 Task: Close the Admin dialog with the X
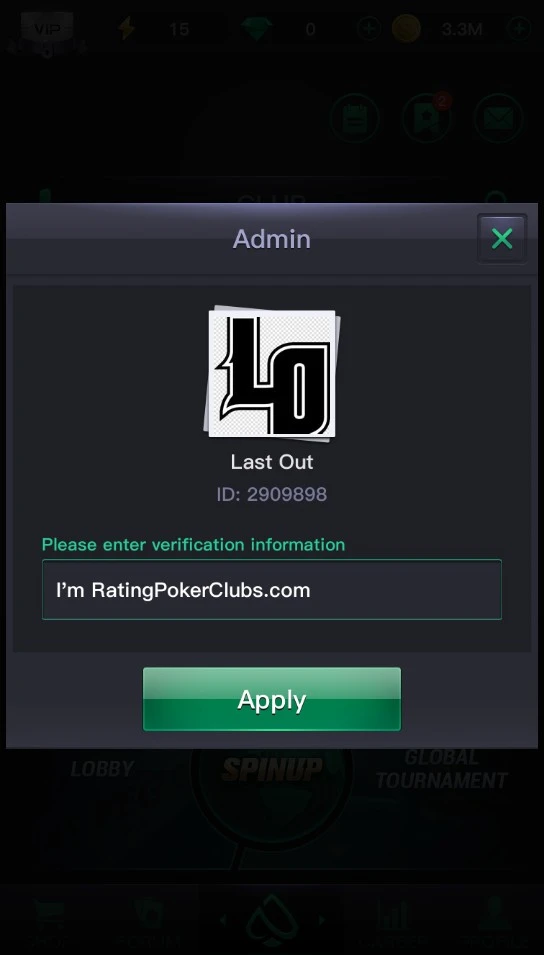tap(501, 239)
